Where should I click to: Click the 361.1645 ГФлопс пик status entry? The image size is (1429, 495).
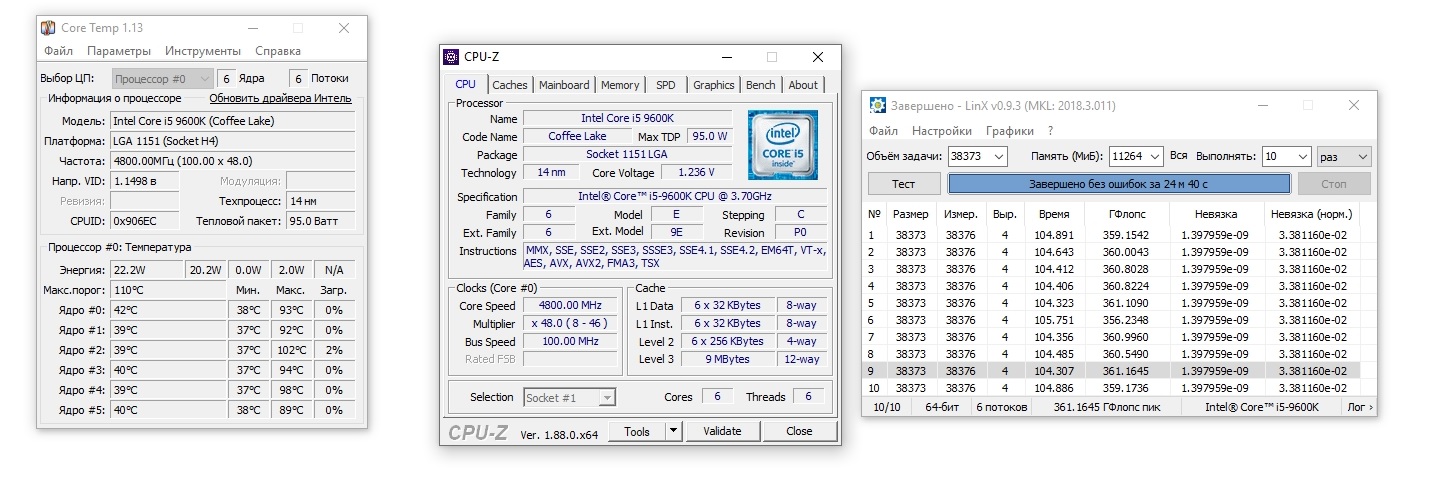click(x=1106, y=407)
